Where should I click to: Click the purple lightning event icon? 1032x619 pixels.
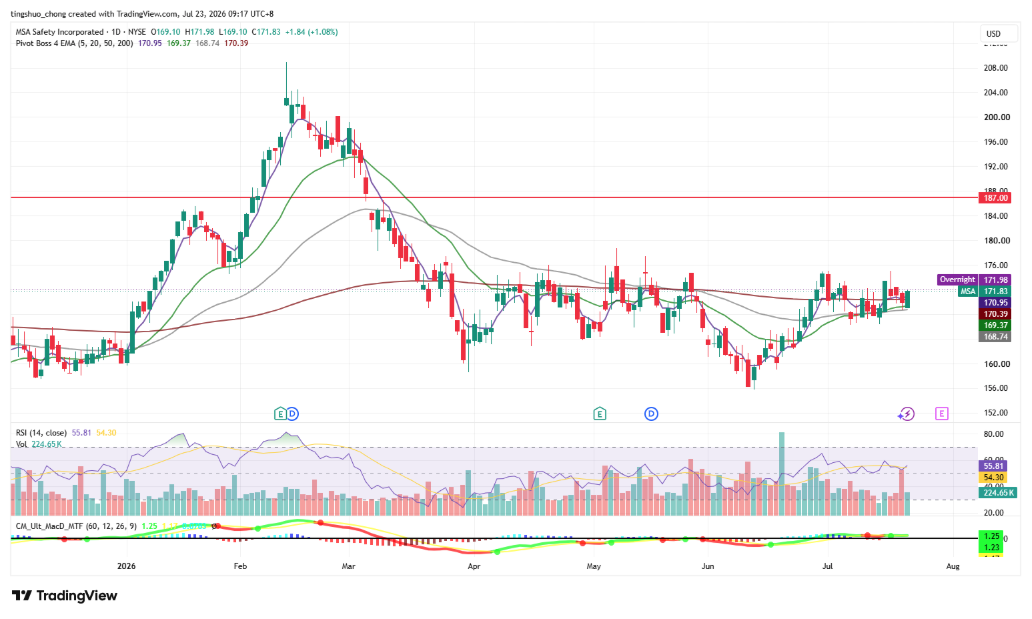(907, 414)
